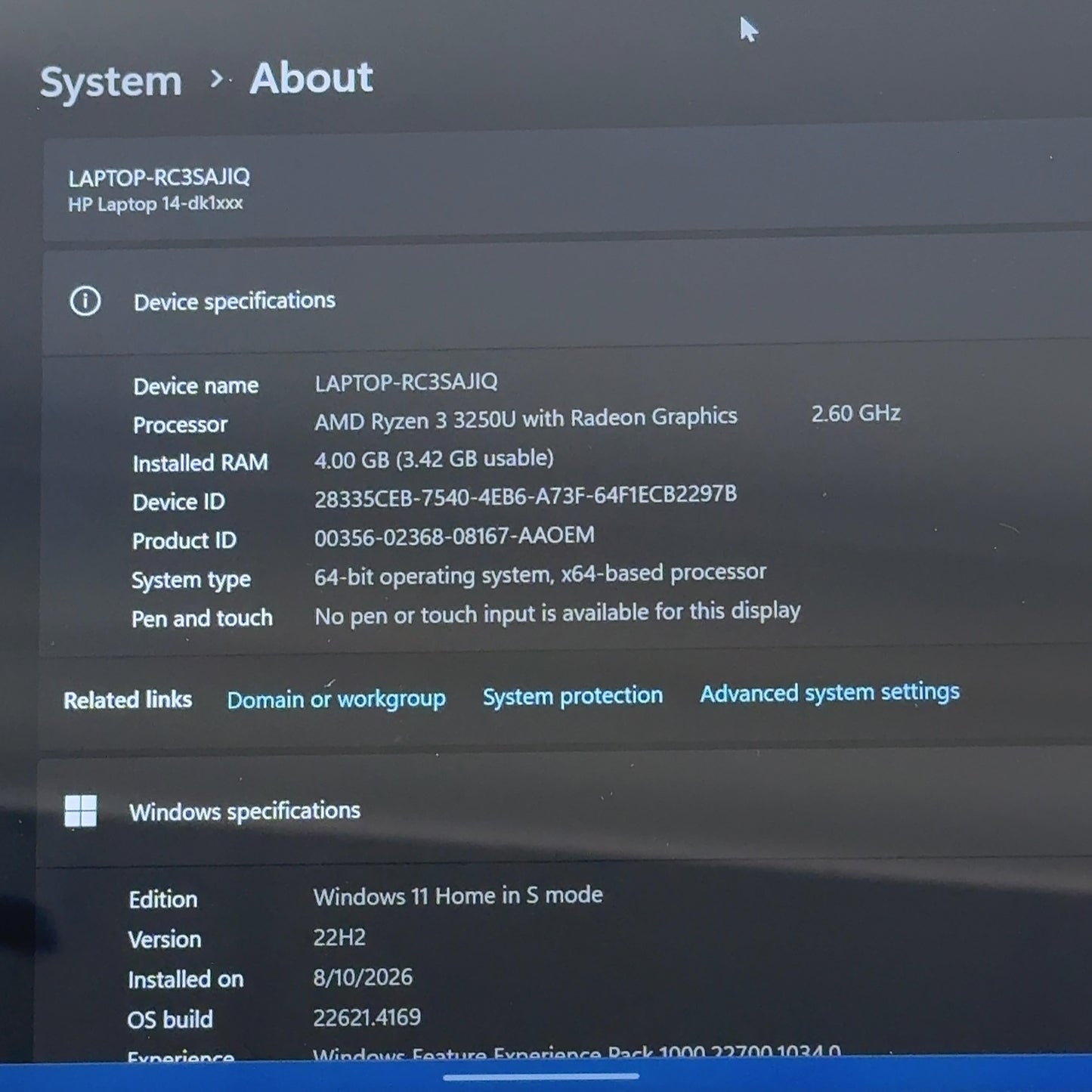Select AMD Ryzen 3 3250U processor text
The width and height of the screenshot is (1092, 1092).
tap(526, 419)
